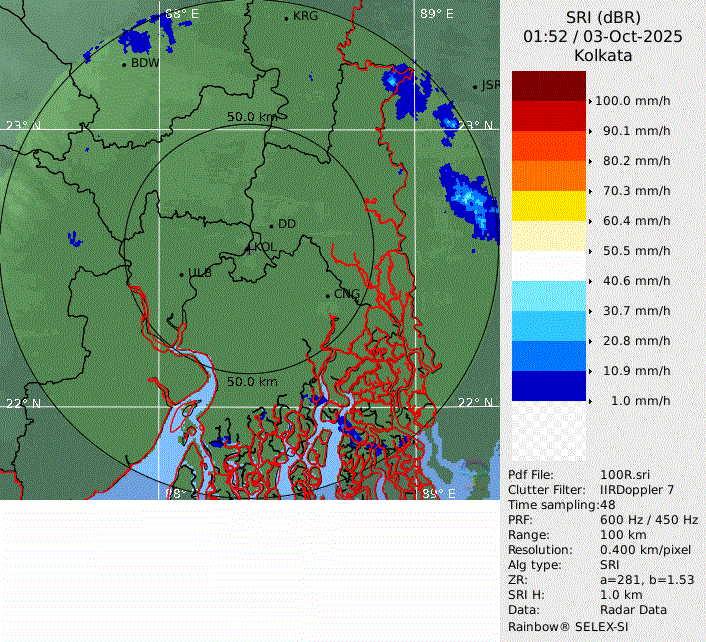The image size is (706, 642).
Task: Click the dark blue 1.0 mm/h swatch
Action: pyautogui.click(x=548, y=386)
